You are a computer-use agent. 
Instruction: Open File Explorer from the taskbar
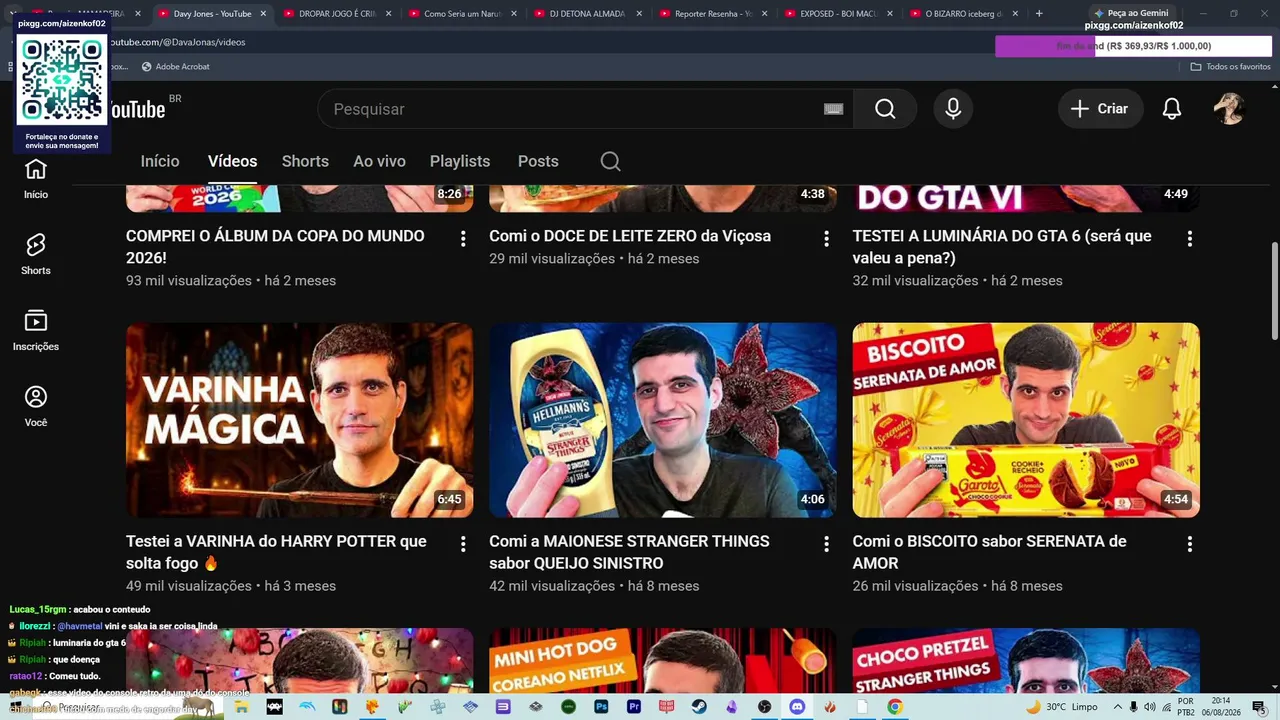(242, 707)
